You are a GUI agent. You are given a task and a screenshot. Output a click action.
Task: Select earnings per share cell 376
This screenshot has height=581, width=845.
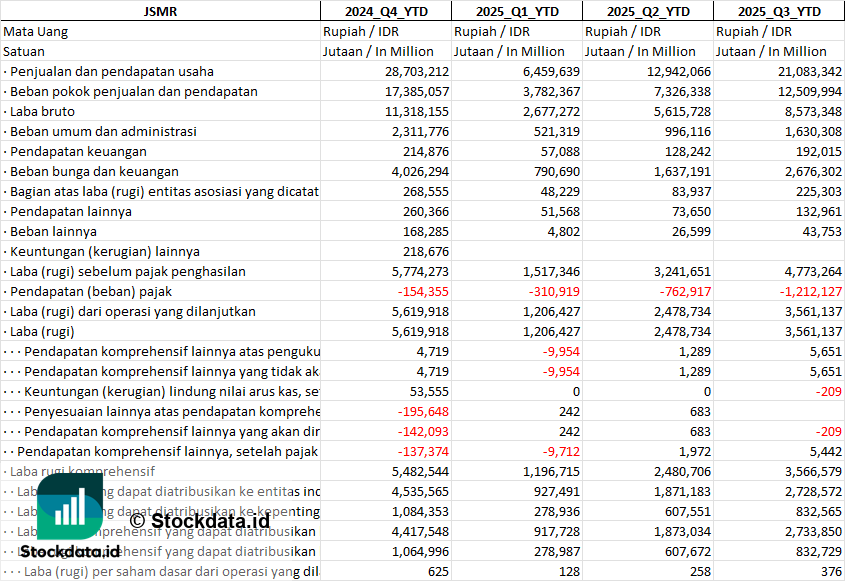pyautogui.click(x=831, y=571)
